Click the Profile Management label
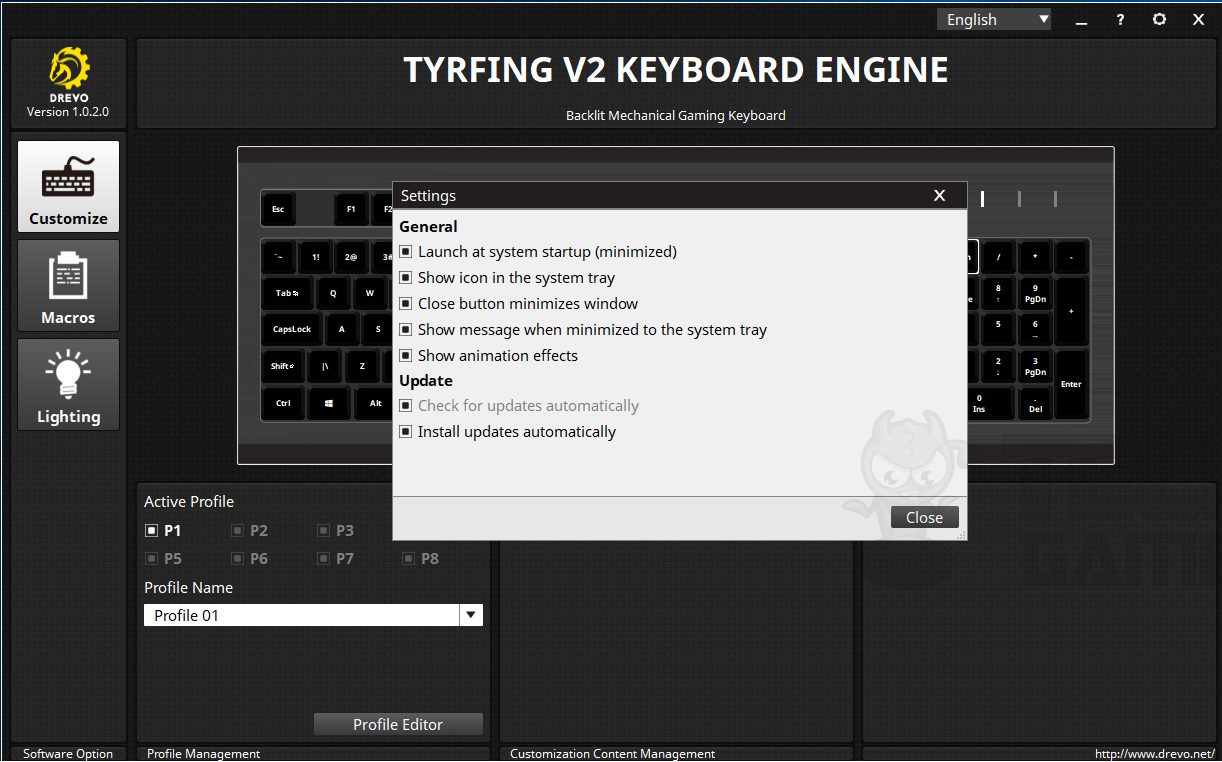This screenshot has width=1222, height=762. click(x=203, y=754)
